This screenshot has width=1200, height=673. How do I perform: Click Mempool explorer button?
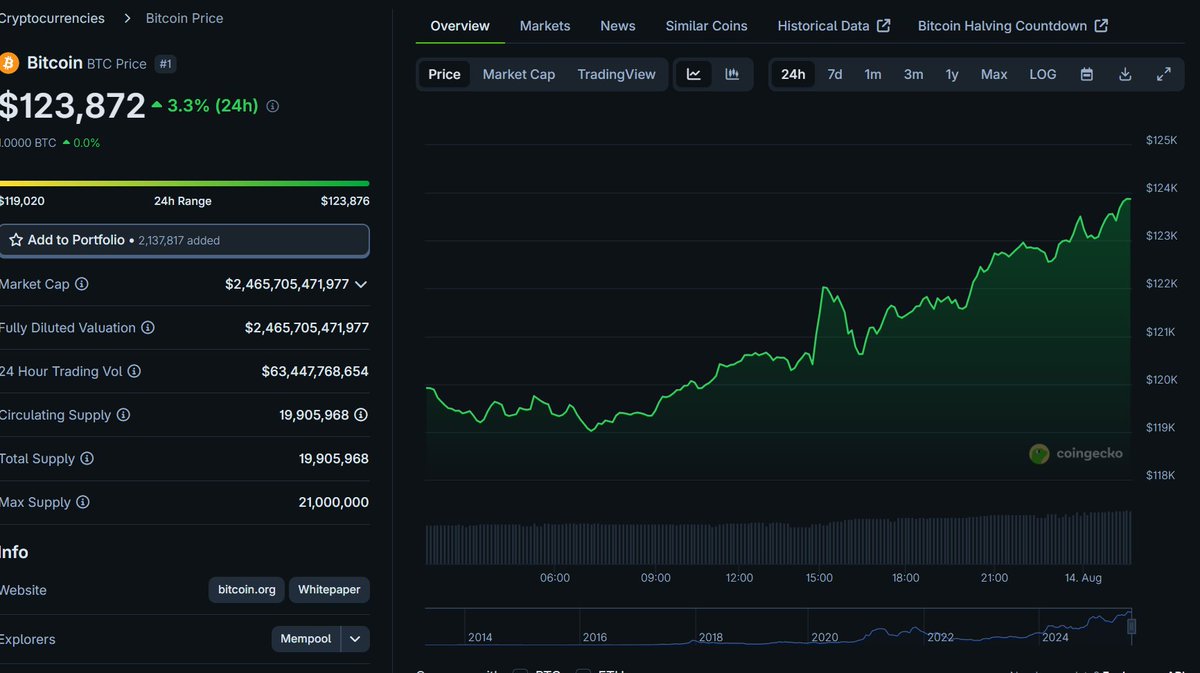[x=306, y=639]
